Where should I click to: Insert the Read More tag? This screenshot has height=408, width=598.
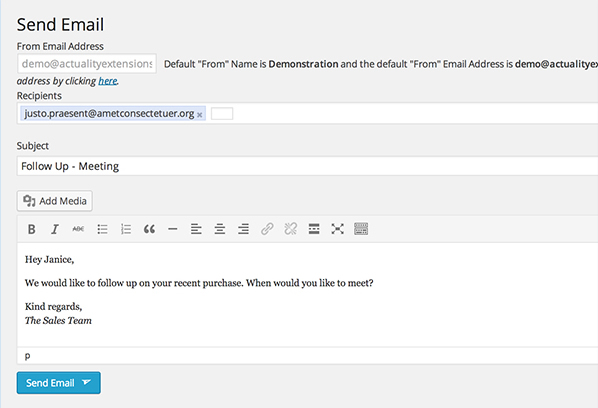click(314, 229)
